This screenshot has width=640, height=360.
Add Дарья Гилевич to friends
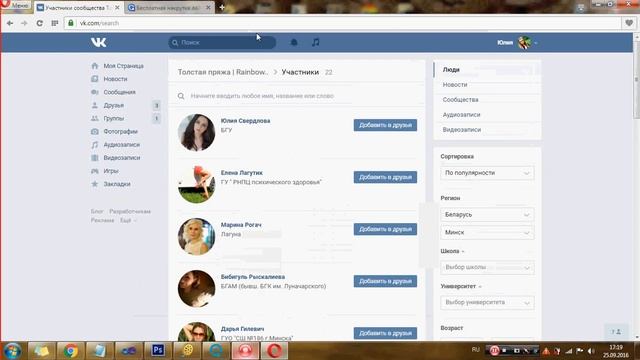385,333
